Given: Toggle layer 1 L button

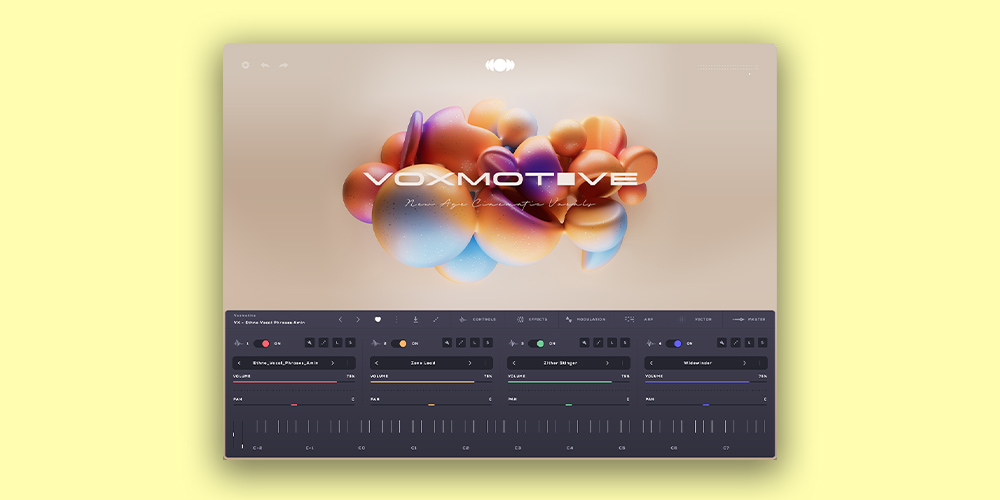Looking at the screenshot, I should click(x=337, y=342).
